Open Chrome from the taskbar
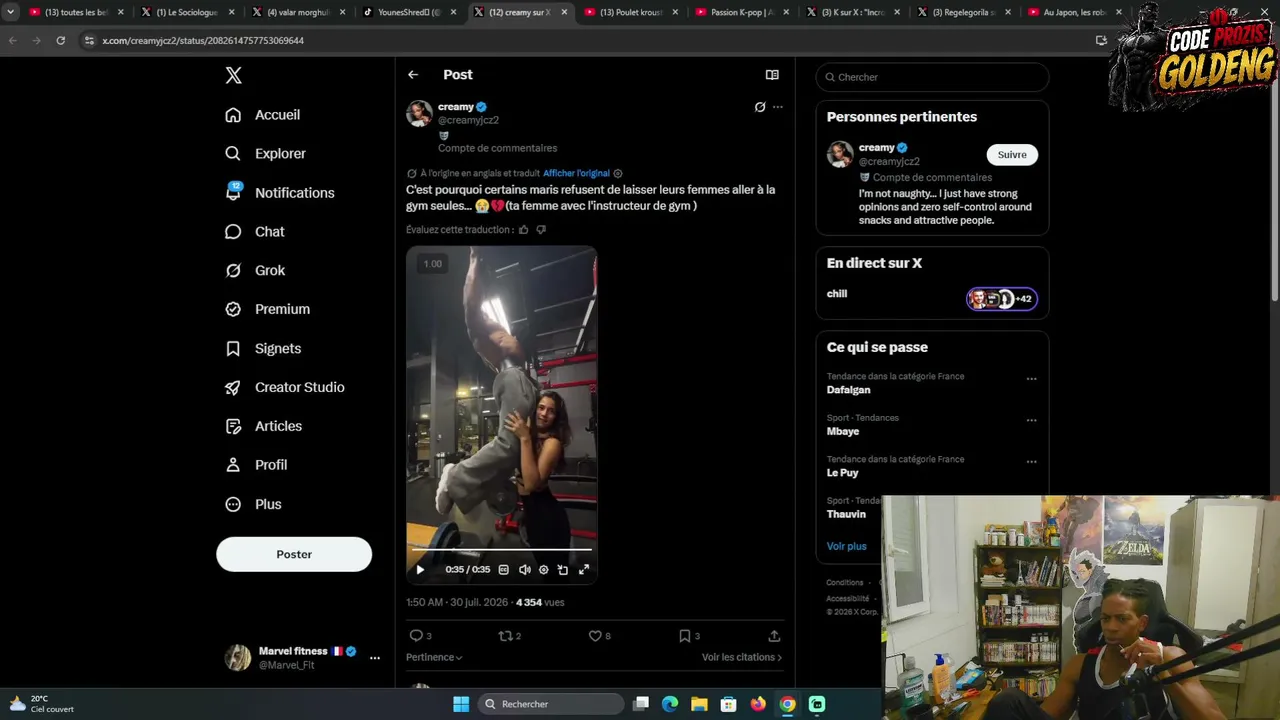This screenshot has width=1280, height=720. [x=788, y=704]
